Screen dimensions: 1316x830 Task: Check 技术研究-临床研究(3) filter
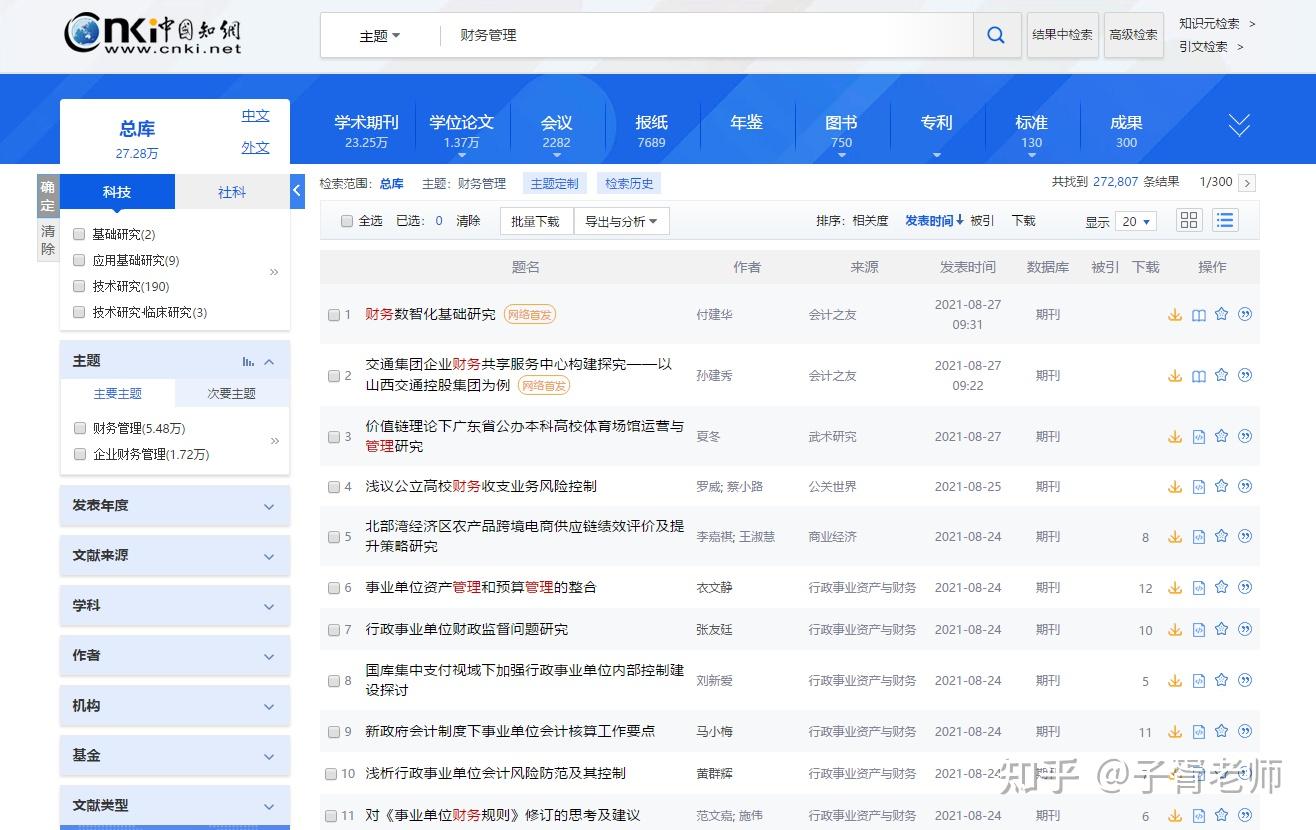pos(79,312)
